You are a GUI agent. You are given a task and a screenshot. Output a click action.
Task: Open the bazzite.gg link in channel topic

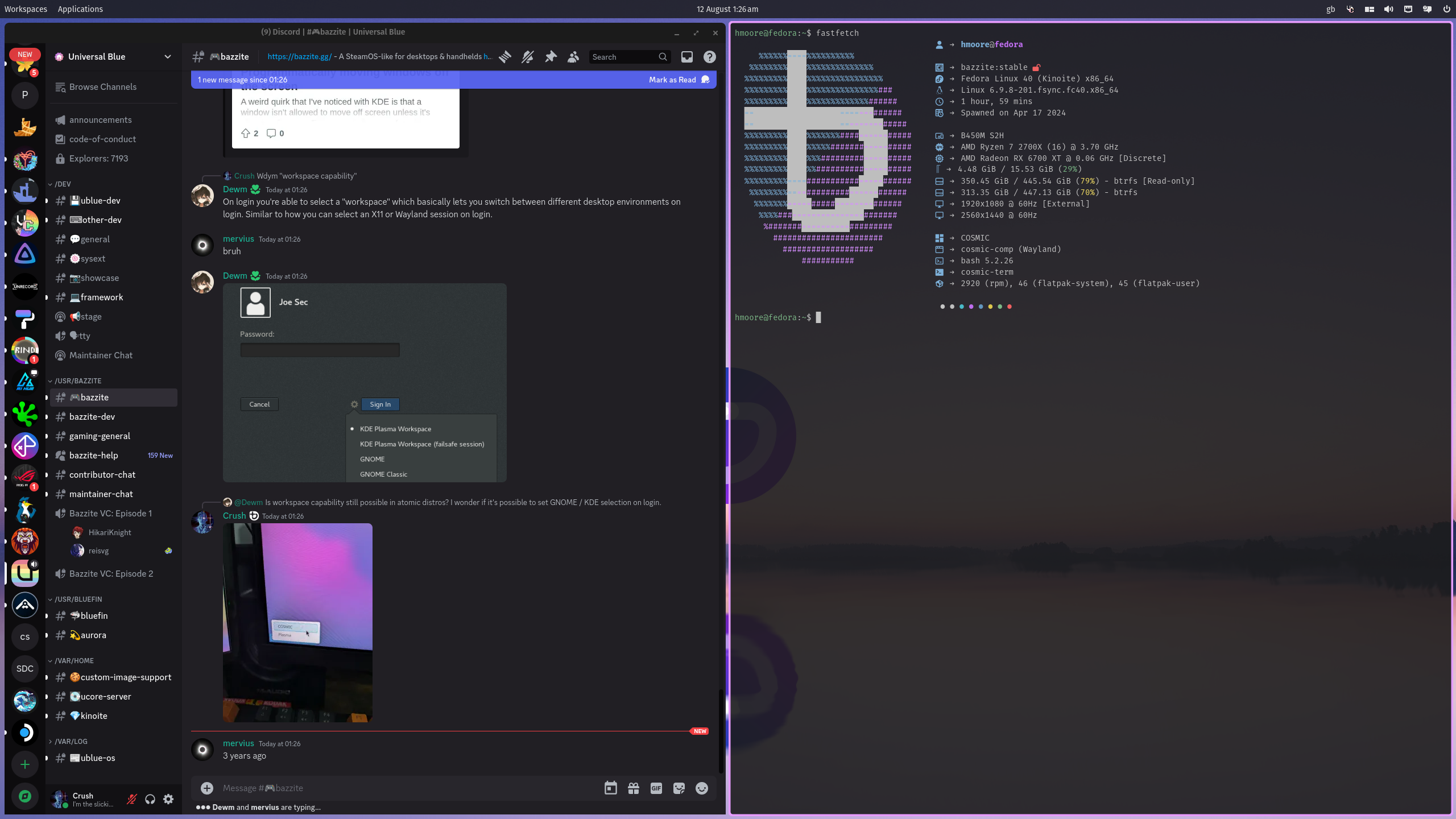[x=299, y=57]
